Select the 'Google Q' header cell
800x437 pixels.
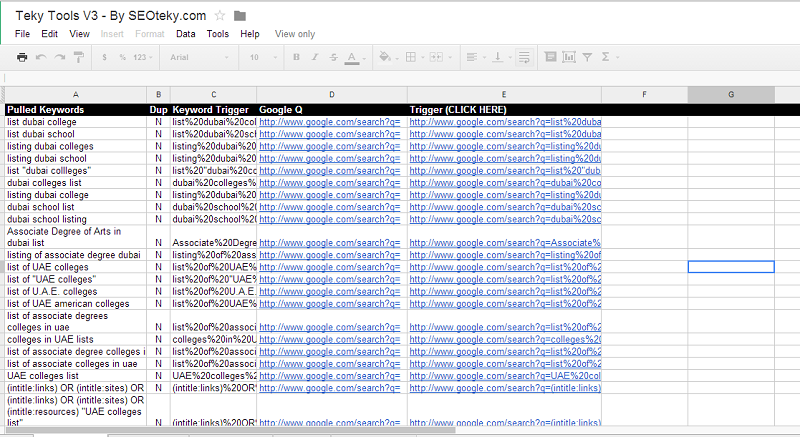coord(332,110)
